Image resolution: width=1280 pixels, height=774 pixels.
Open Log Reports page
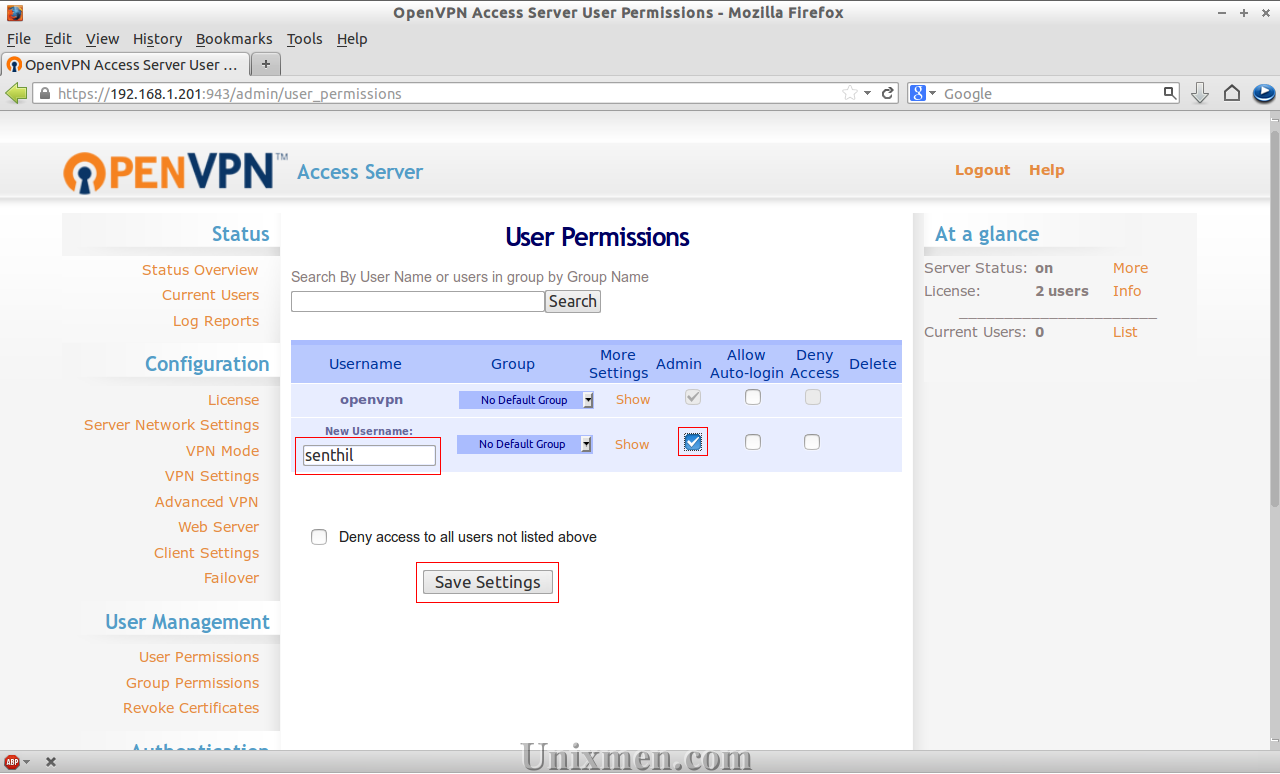216,321
